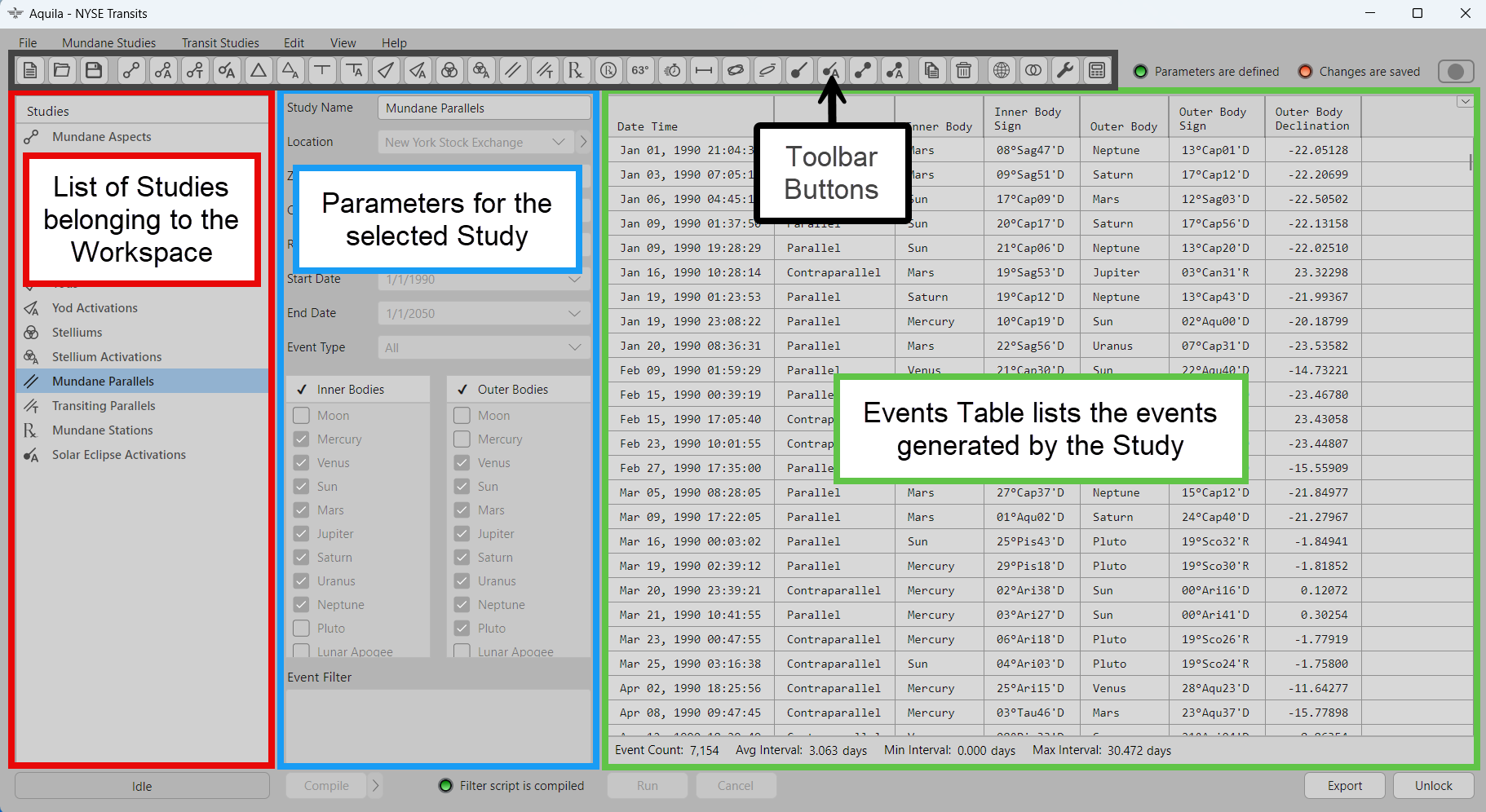Click the plain solar eclipse toolbar icon
This screenshot has height=812, width=1486.
pyautogui.click(x=799, y=71)
